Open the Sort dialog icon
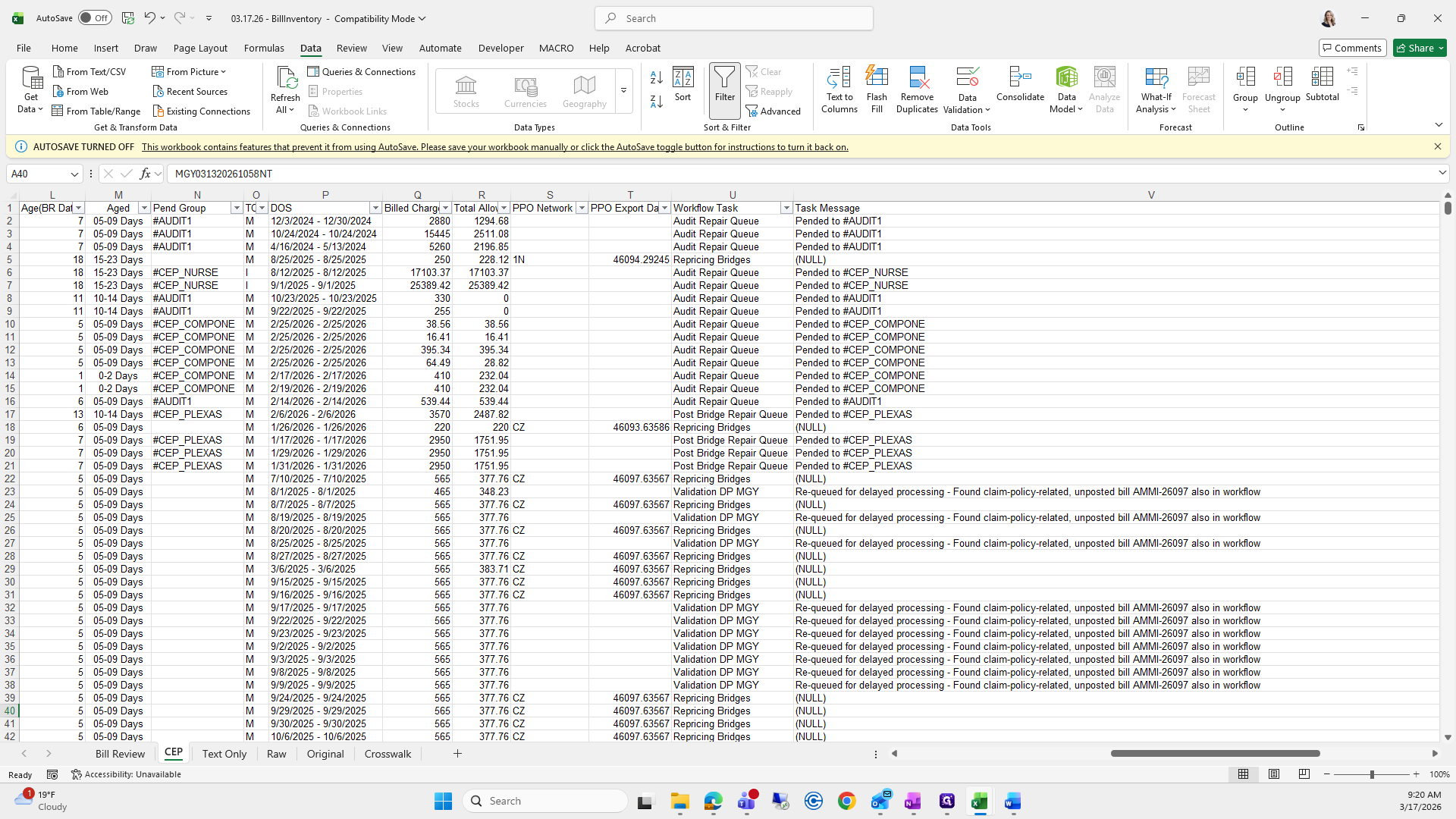Viewport: 1456px width, 819px height. tap(682, 78)
